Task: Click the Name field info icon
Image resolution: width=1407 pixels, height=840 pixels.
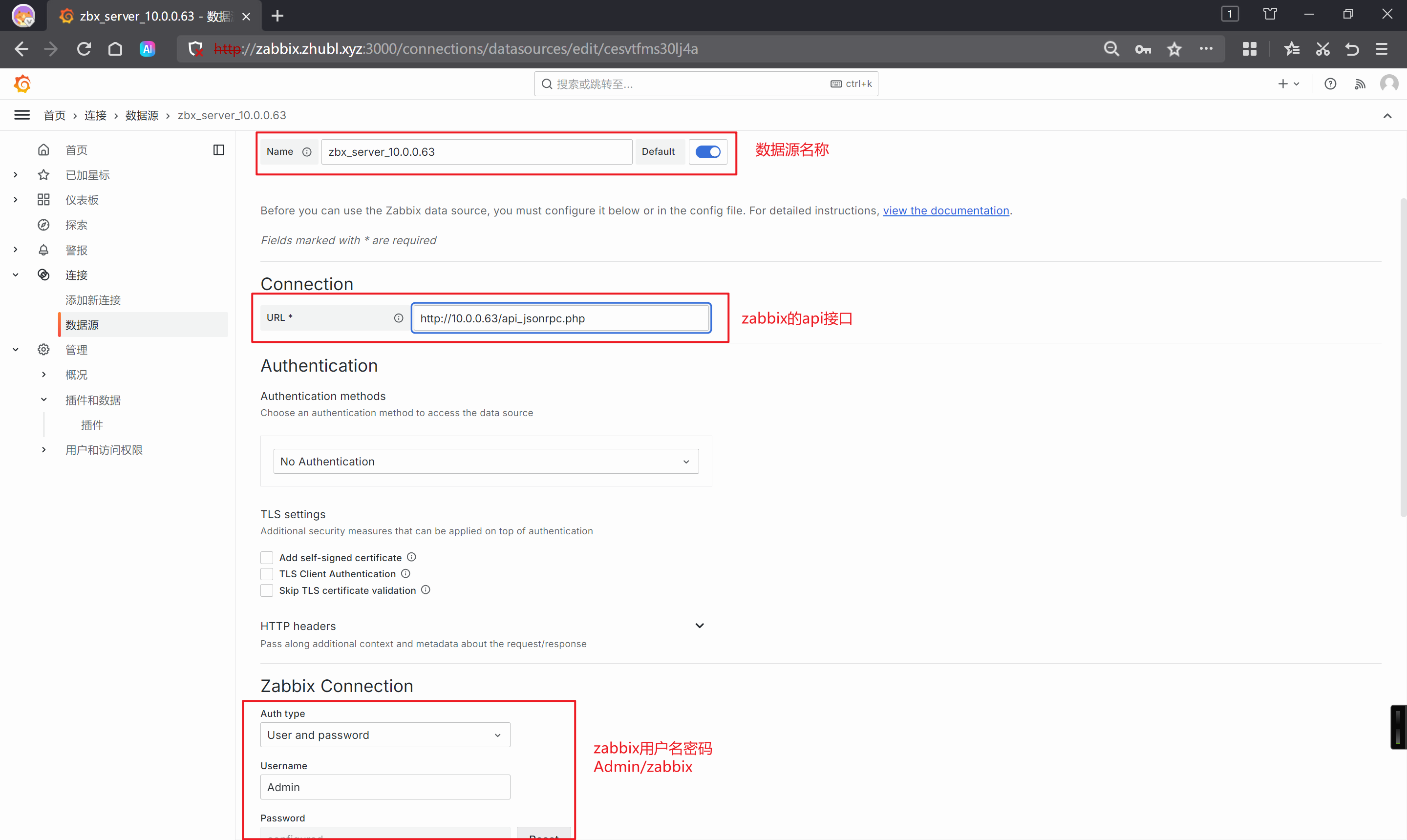Action: [307, 152]
